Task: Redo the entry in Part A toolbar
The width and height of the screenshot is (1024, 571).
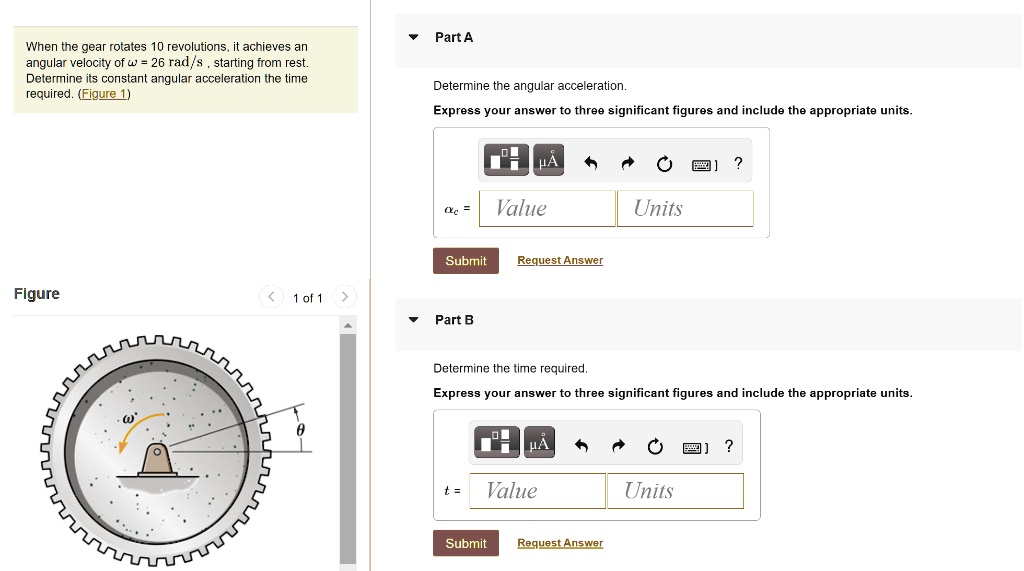Action: (628, 163)
